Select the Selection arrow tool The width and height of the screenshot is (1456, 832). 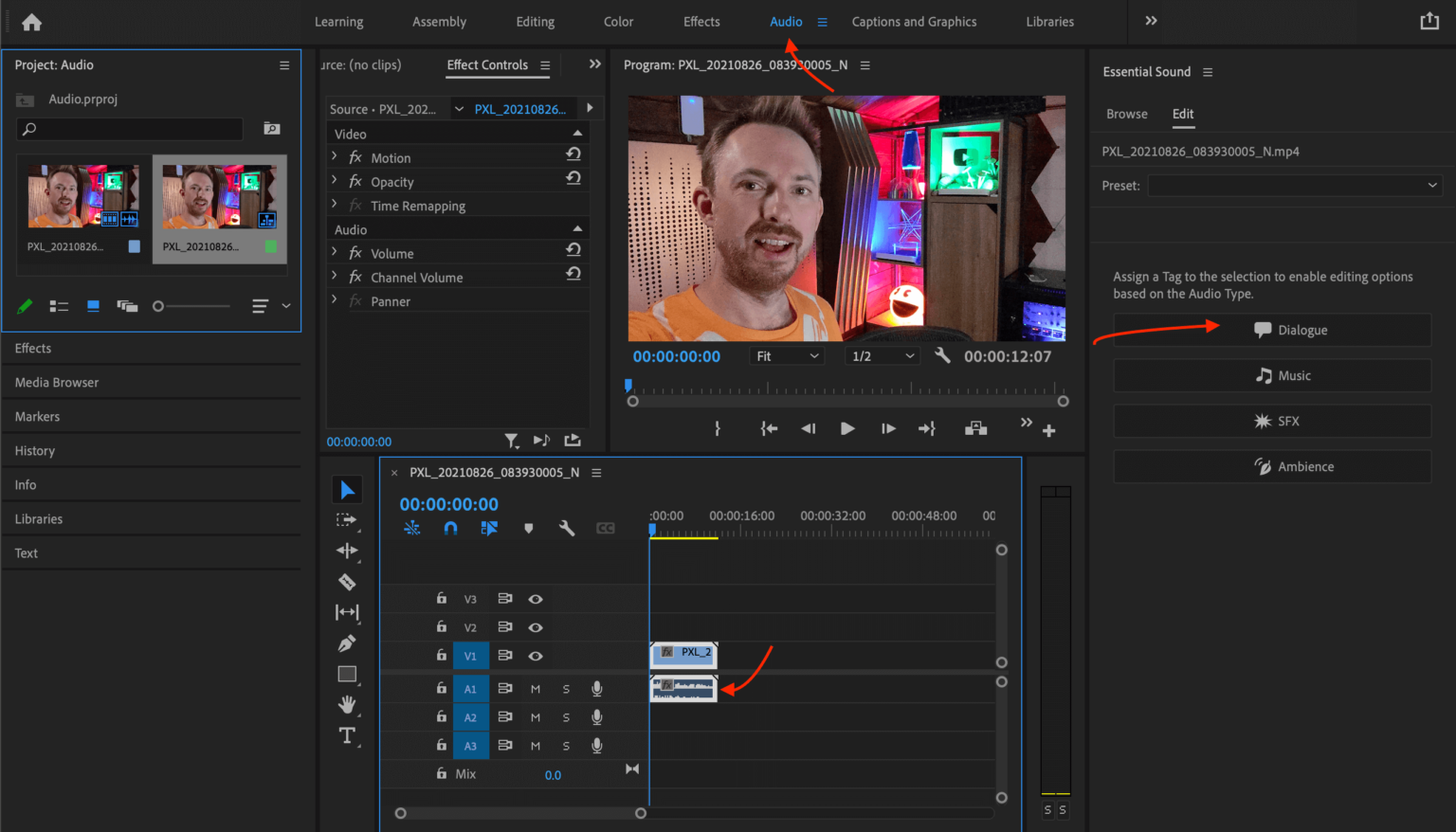coord(347,490)
